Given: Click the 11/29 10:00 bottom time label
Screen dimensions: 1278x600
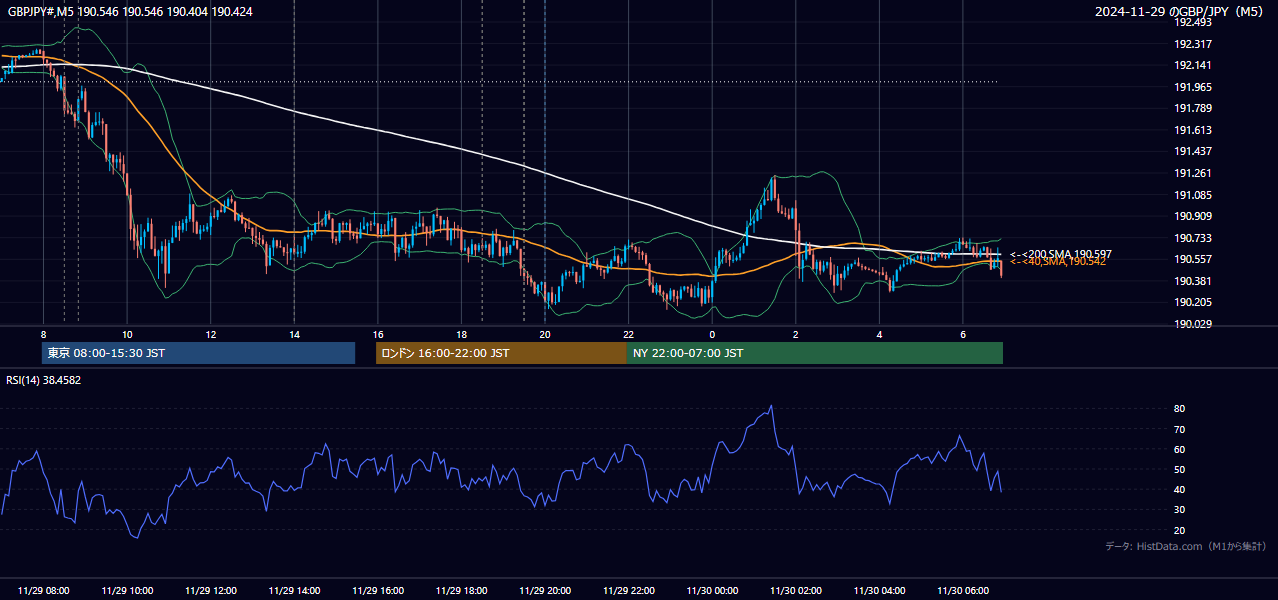Looking at the screenshot, I should [127, 591].
